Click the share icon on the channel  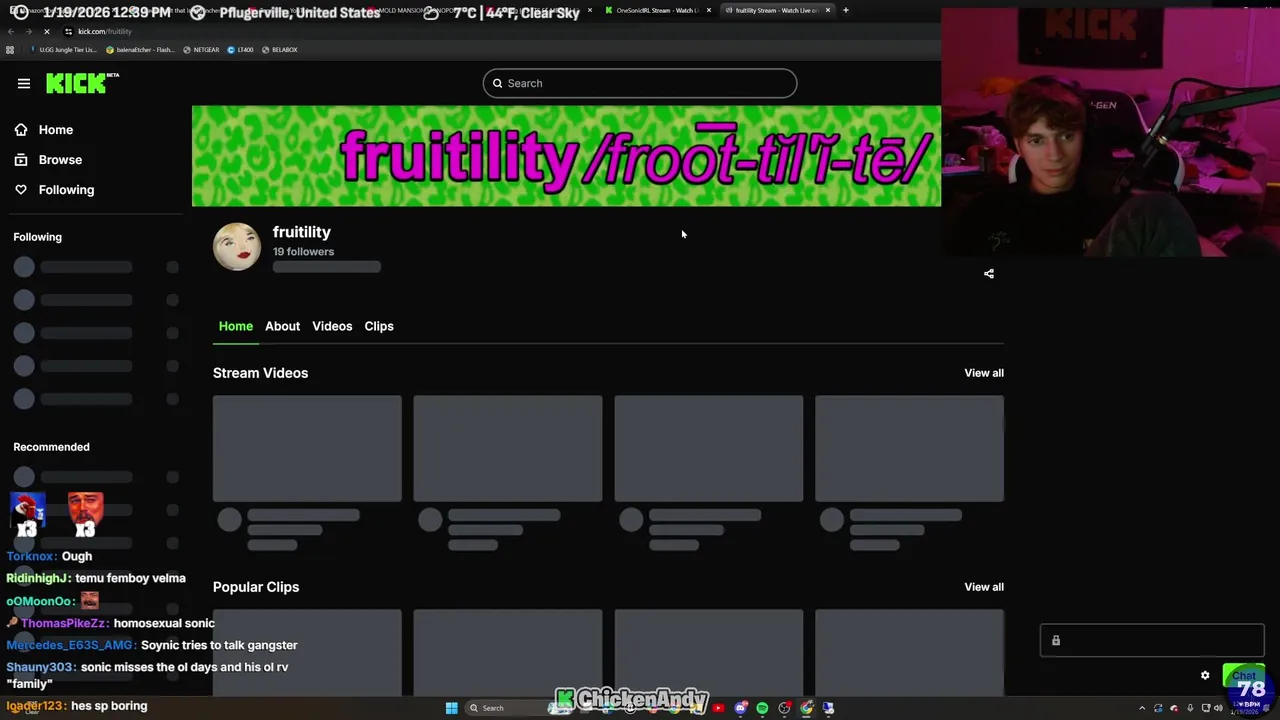(989, 273)
